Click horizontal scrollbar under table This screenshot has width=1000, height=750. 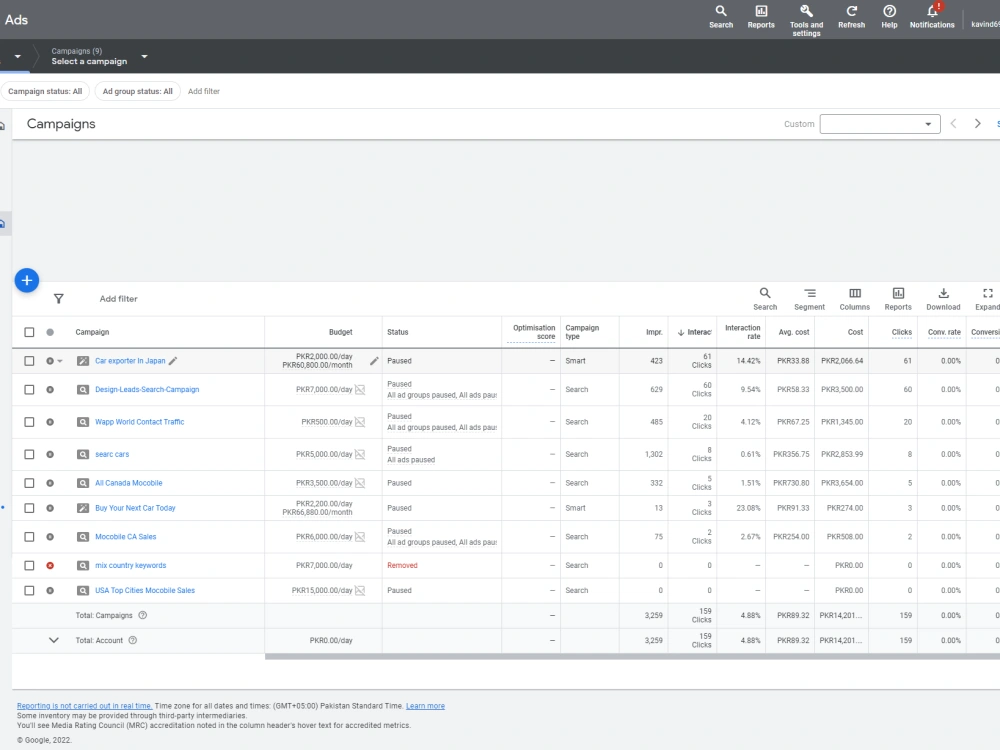point(632,656)
